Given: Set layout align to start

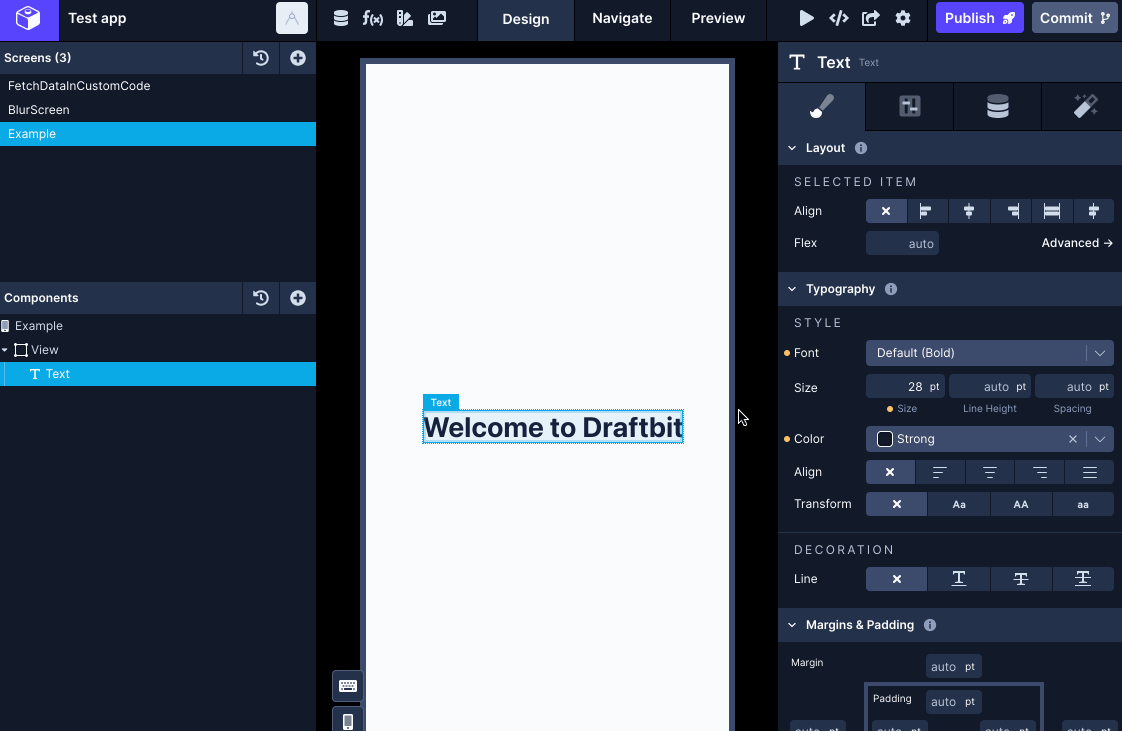Looking at the screenshot, I should [927, 211].
